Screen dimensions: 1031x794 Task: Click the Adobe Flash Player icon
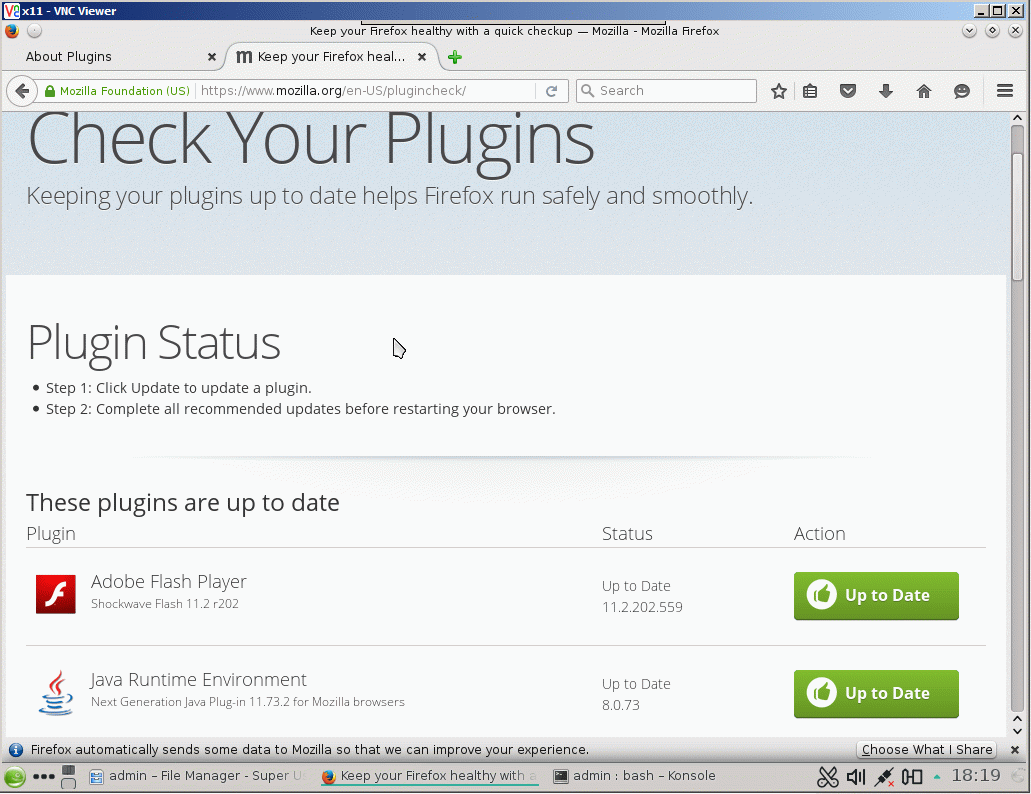pyautogui.click(x=55, y=594)
